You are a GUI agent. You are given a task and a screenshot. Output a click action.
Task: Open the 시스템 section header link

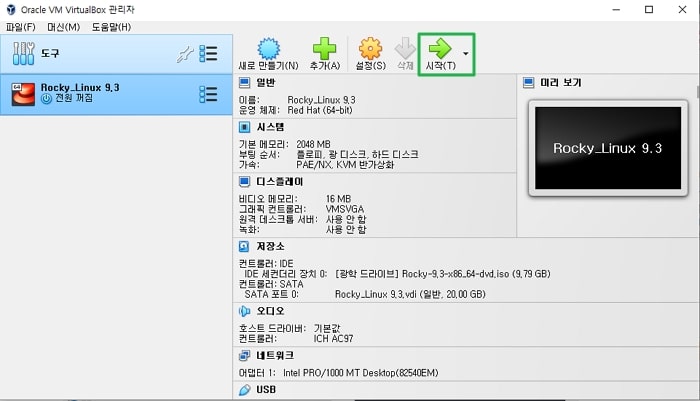point(270,127)
